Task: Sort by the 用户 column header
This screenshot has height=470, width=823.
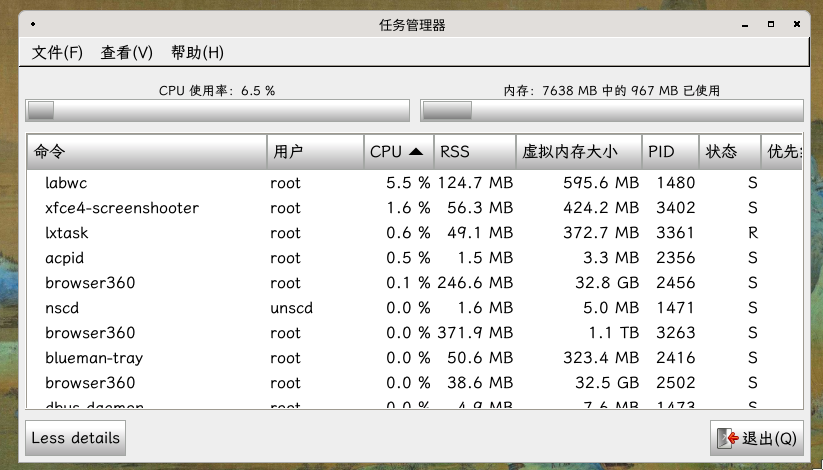Action: click(315, 152)
